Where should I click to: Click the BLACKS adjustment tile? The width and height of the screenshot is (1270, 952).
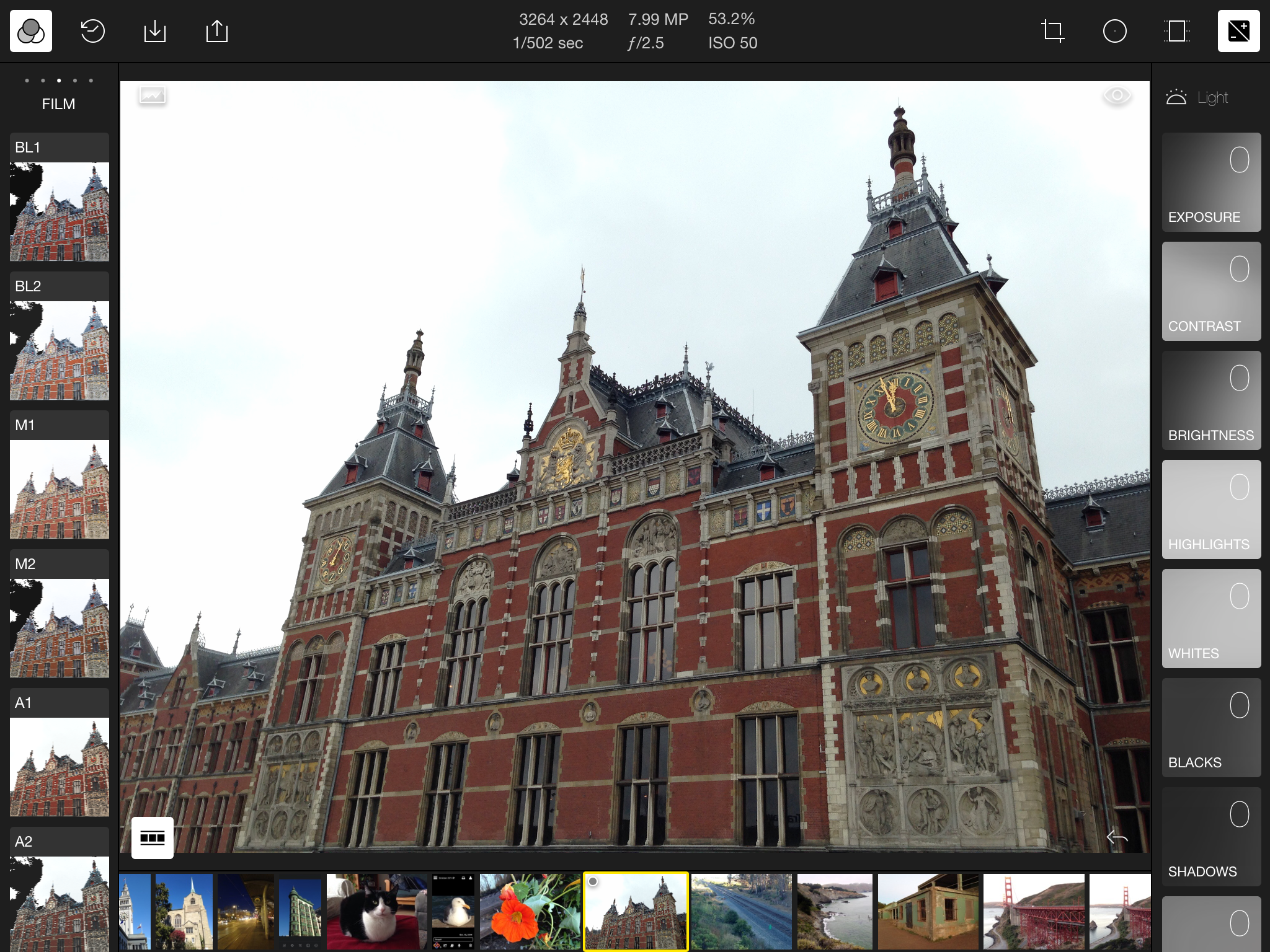(1212, 728)
